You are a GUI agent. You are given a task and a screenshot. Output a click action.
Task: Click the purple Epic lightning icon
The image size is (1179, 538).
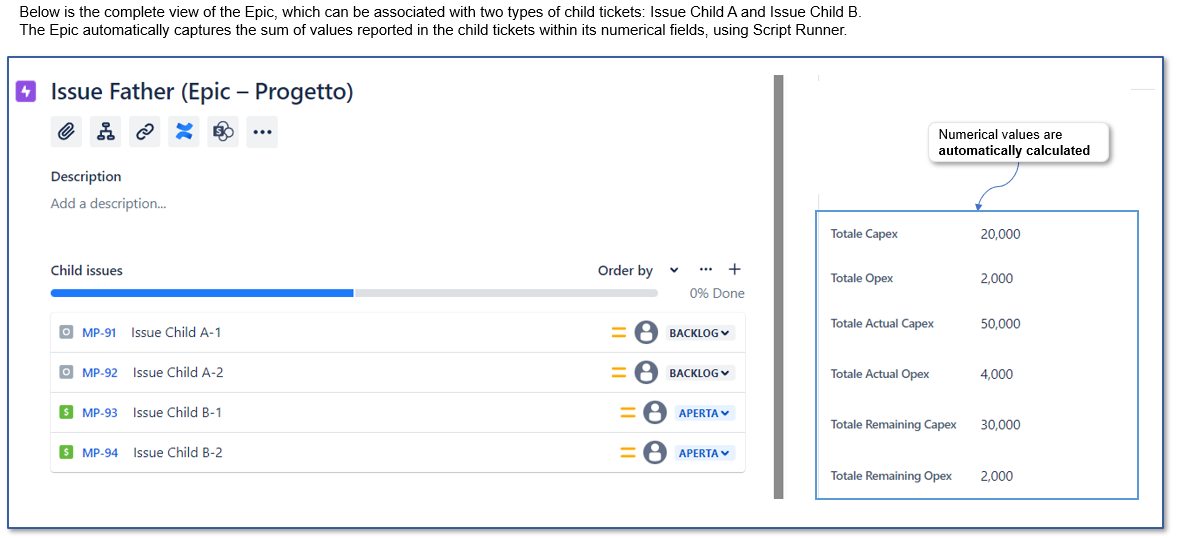click(x=26, y=92)
